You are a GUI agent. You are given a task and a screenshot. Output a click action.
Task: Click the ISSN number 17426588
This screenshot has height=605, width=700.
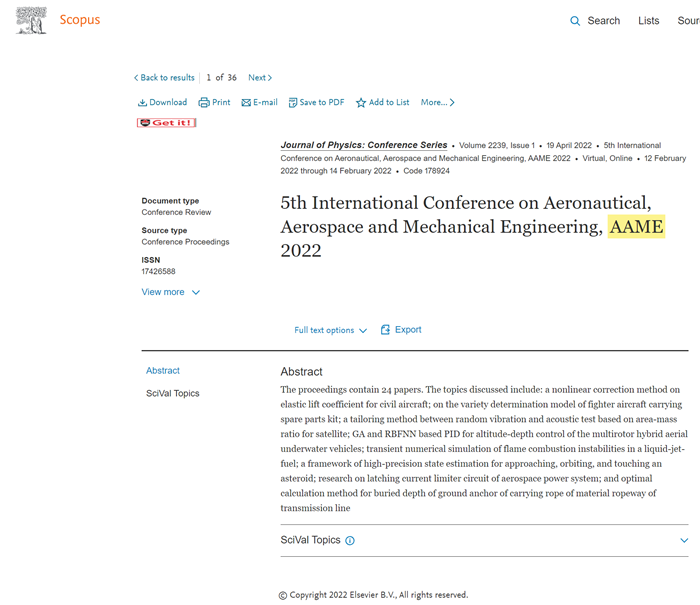point(158,271)
